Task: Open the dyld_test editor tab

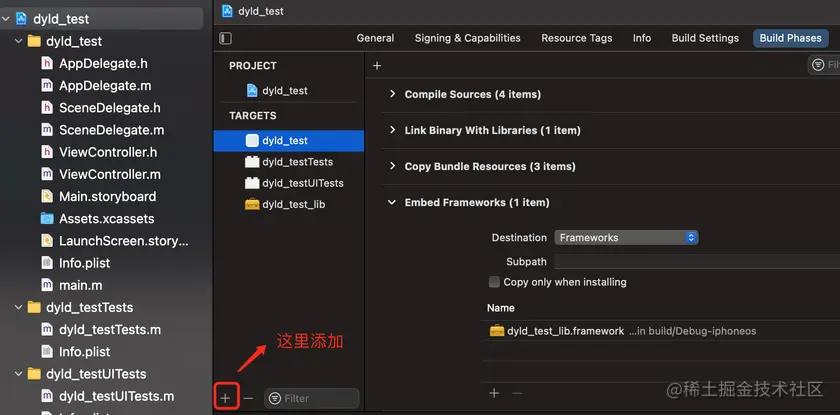Action: 253,11
